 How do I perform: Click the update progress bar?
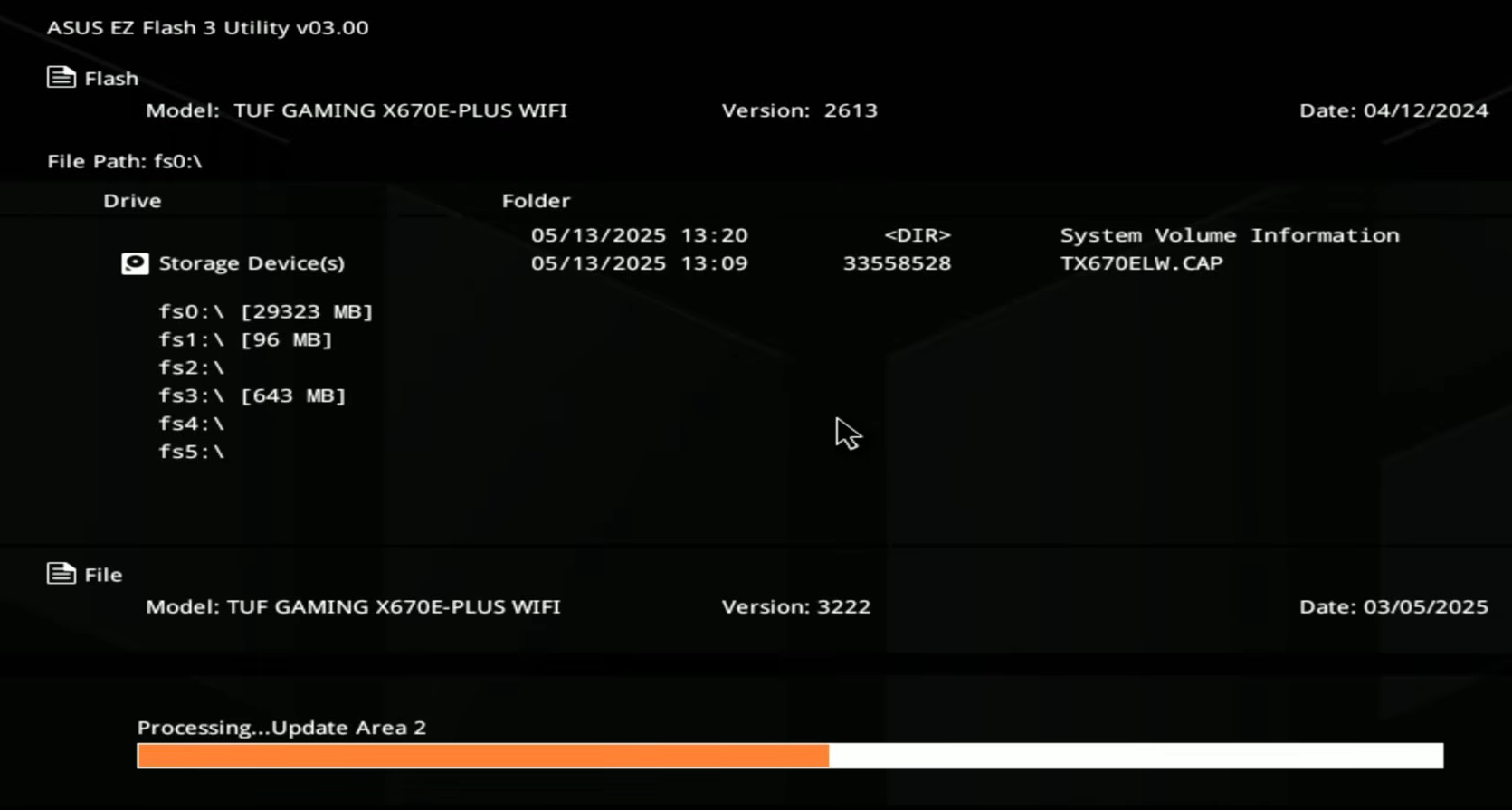click(x=790, y=756)
